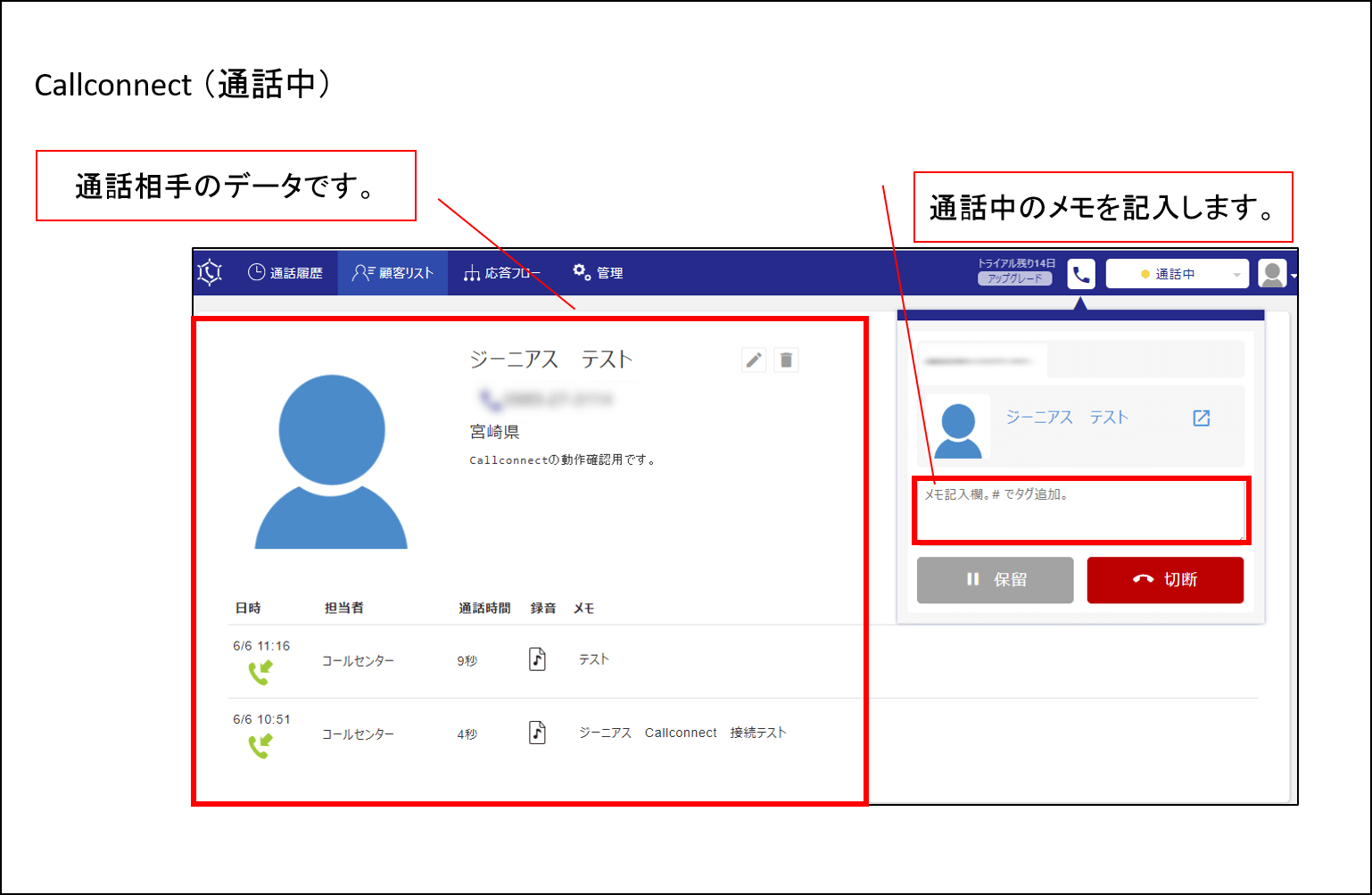This screenshot has width=1372, height=895.
Task: Open recording file of 6/6 11:16 call
Action: (x=537, y=659)
